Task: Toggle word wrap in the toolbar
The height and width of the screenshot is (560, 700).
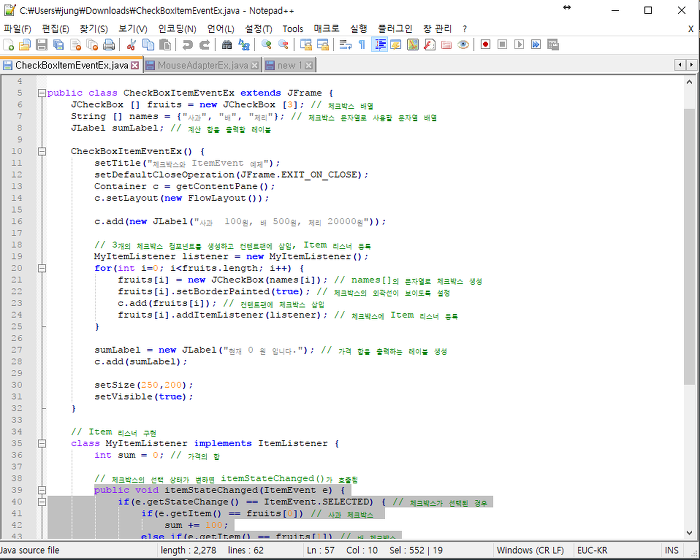Action: [x=346, y=45]
